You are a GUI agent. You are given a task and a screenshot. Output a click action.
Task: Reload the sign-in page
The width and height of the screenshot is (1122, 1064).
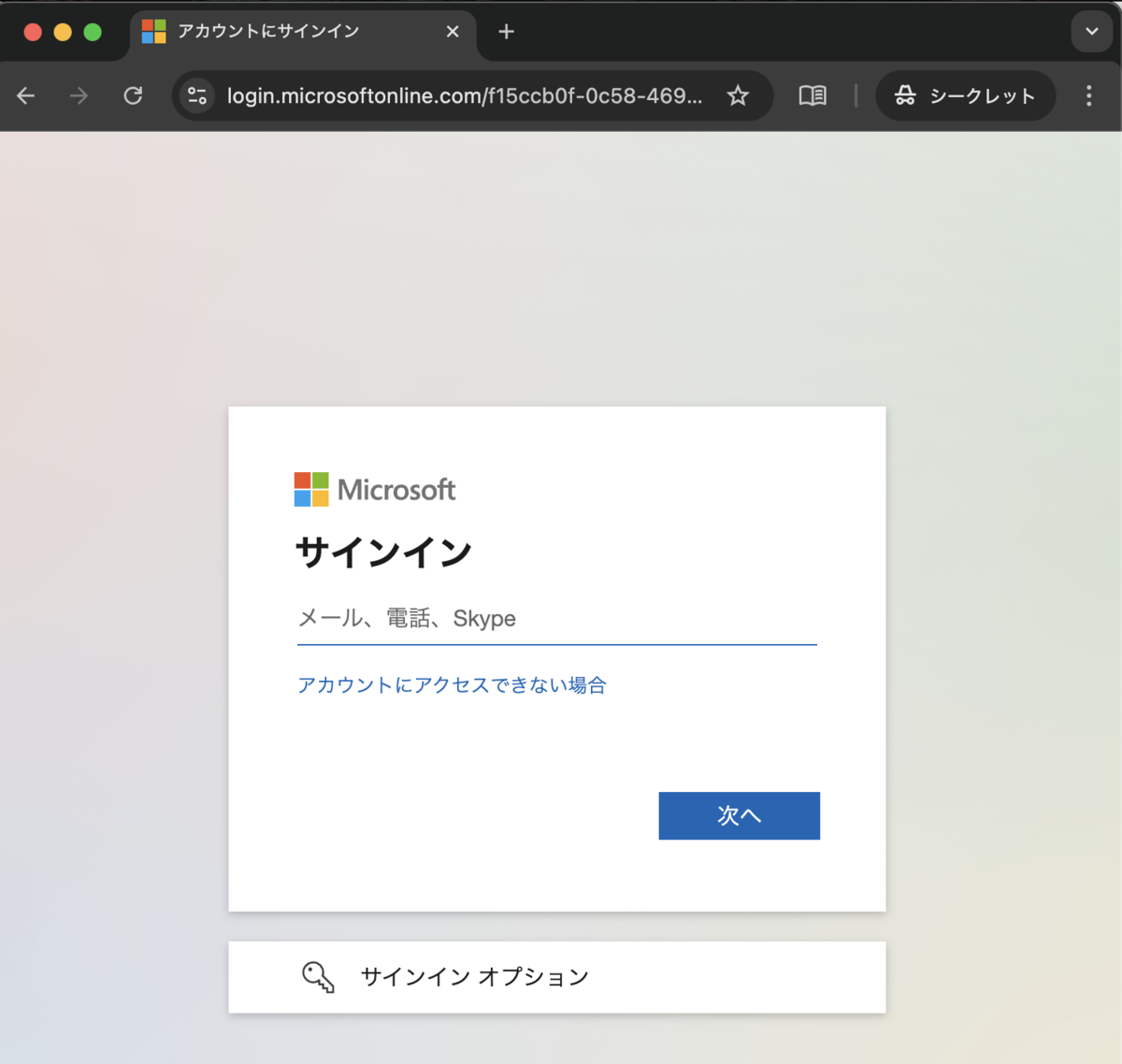(x=133, y=95)
